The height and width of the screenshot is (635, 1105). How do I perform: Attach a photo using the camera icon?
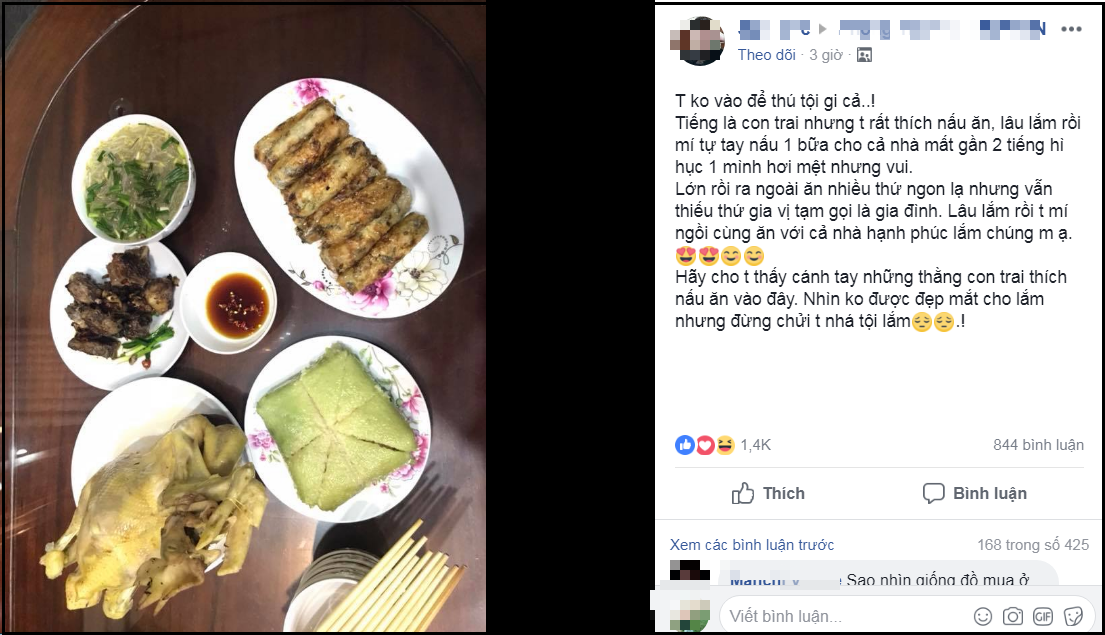pyautogui.click(x=1013, y=617)
